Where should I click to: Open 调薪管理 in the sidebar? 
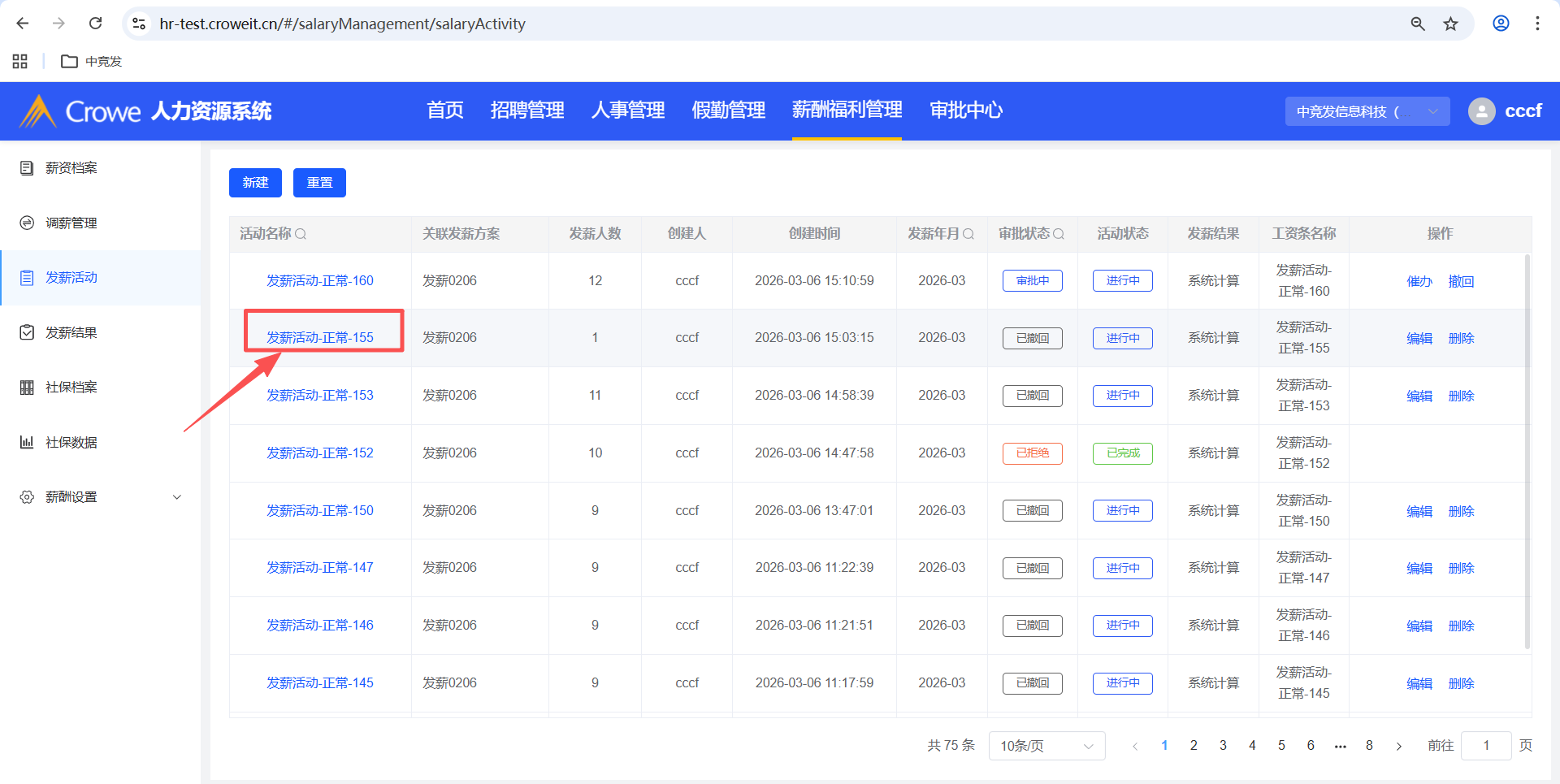coord(71,223)
